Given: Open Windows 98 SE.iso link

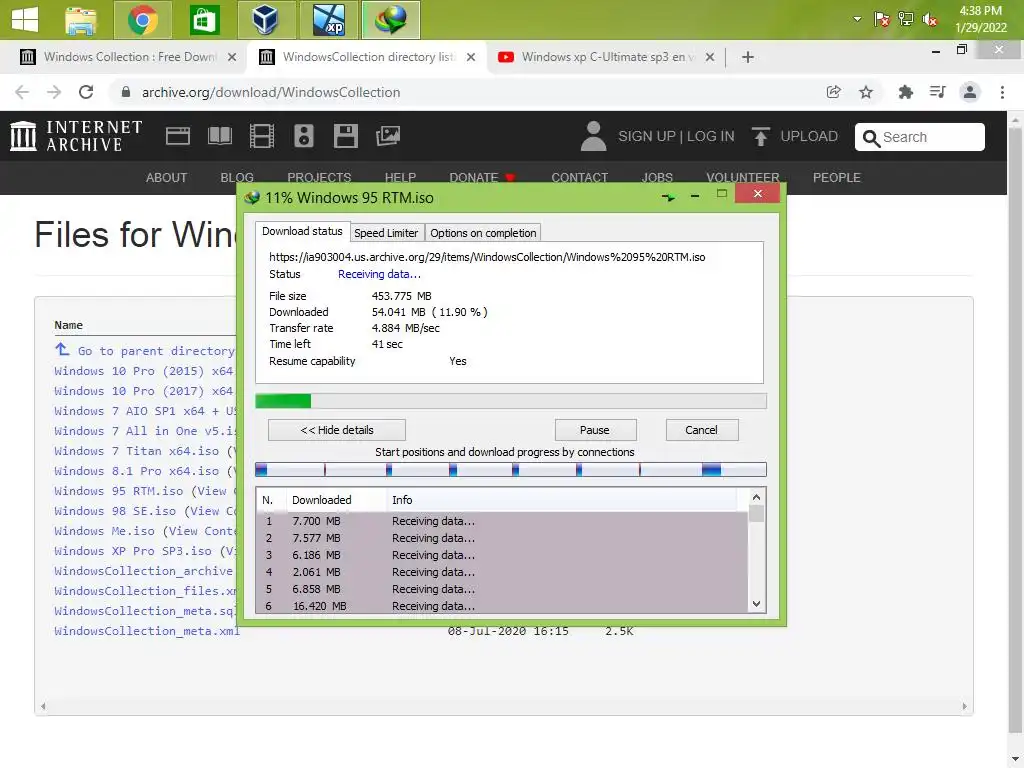Looking at the screenshot, I should [115, 511].
